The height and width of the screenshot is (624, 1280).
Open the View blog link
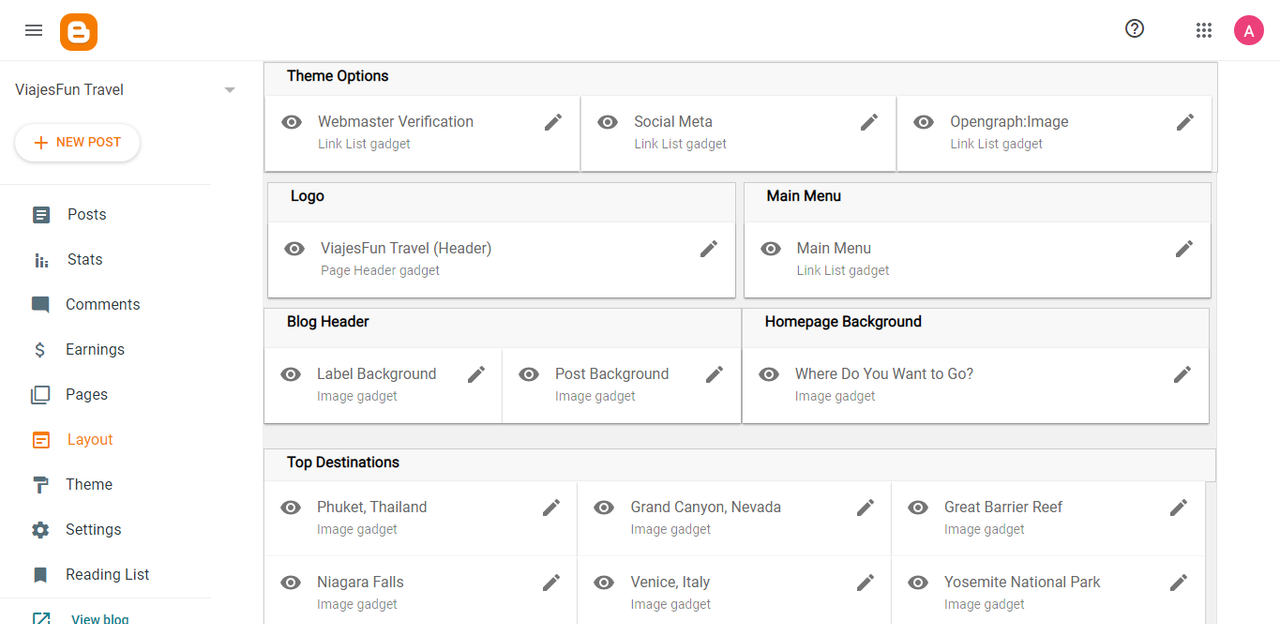99,619
